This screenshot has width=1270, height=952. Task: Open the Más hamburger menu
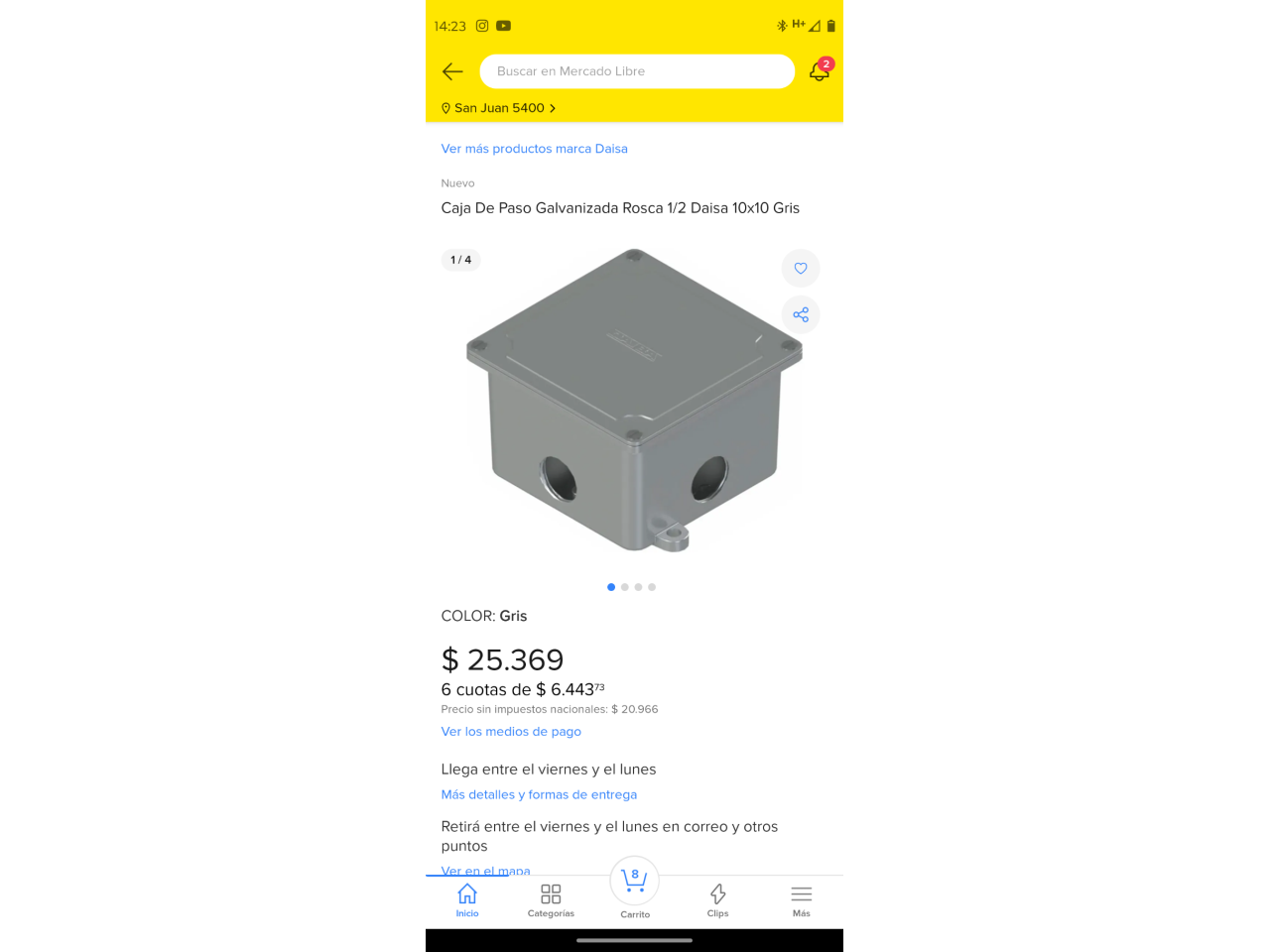[x=802, y=899]
